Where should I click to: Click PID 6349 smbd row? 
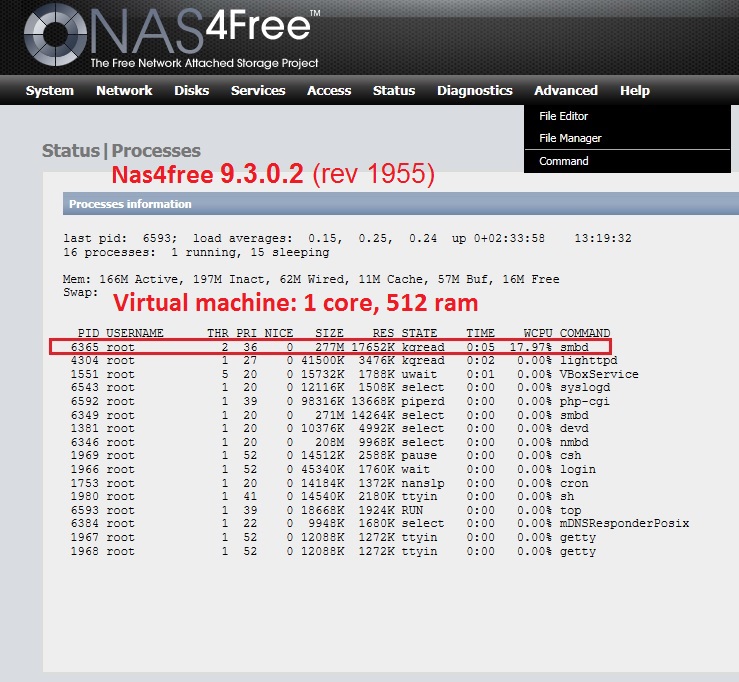329,415
